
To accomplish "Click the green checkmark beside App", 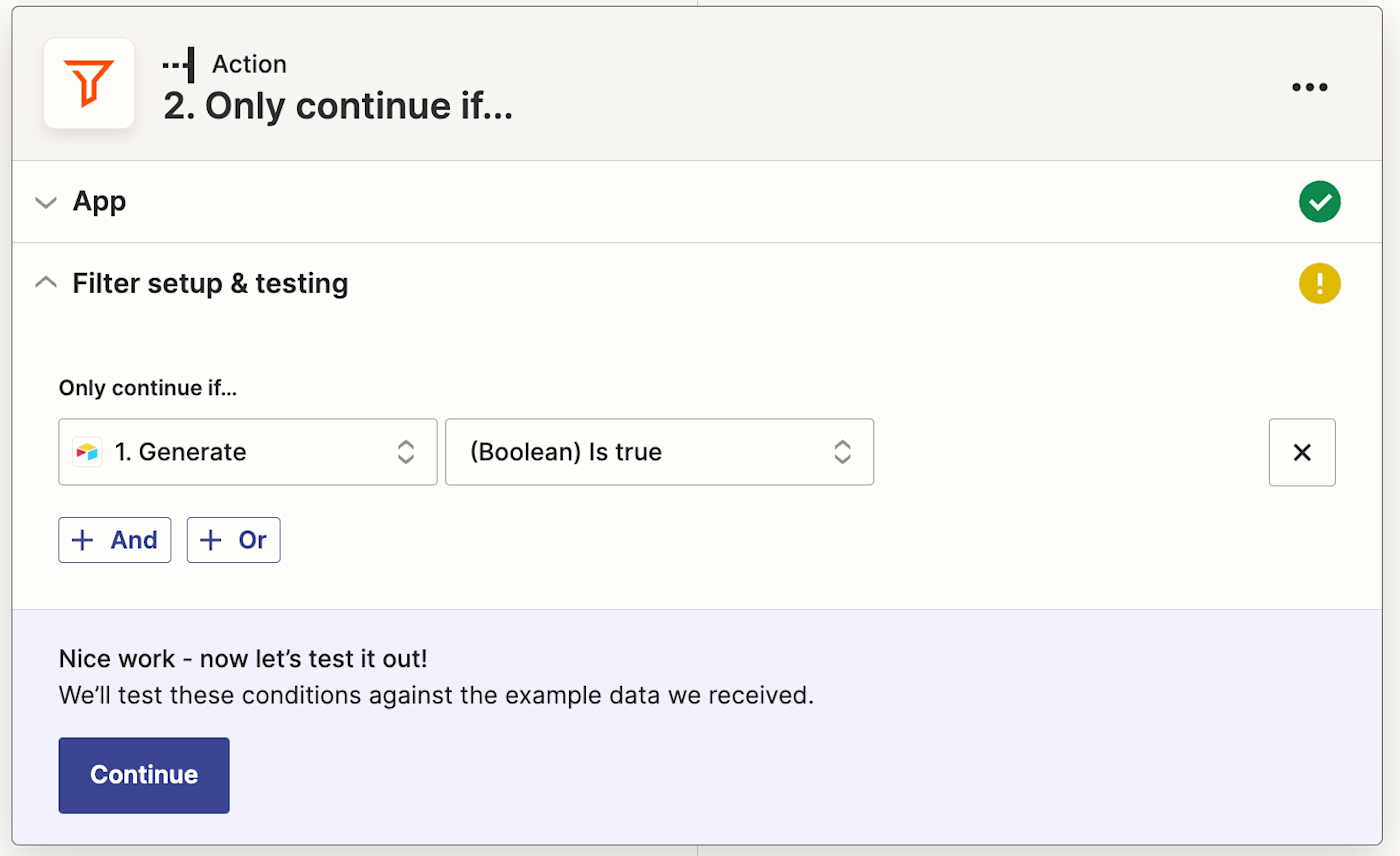I will 1319,203.
